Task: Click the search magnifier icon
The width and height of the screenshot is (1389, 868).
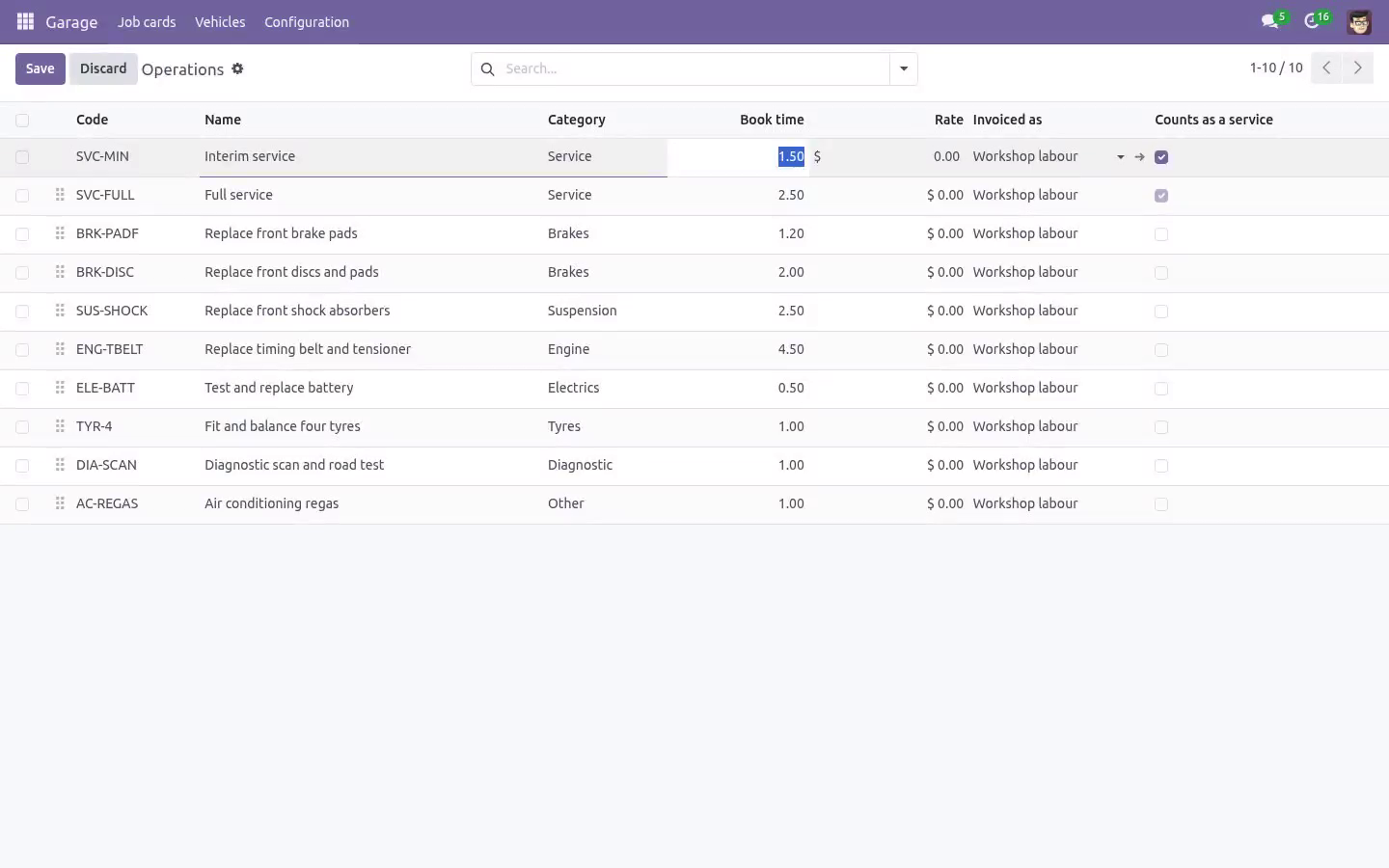Action: [487, 68]
